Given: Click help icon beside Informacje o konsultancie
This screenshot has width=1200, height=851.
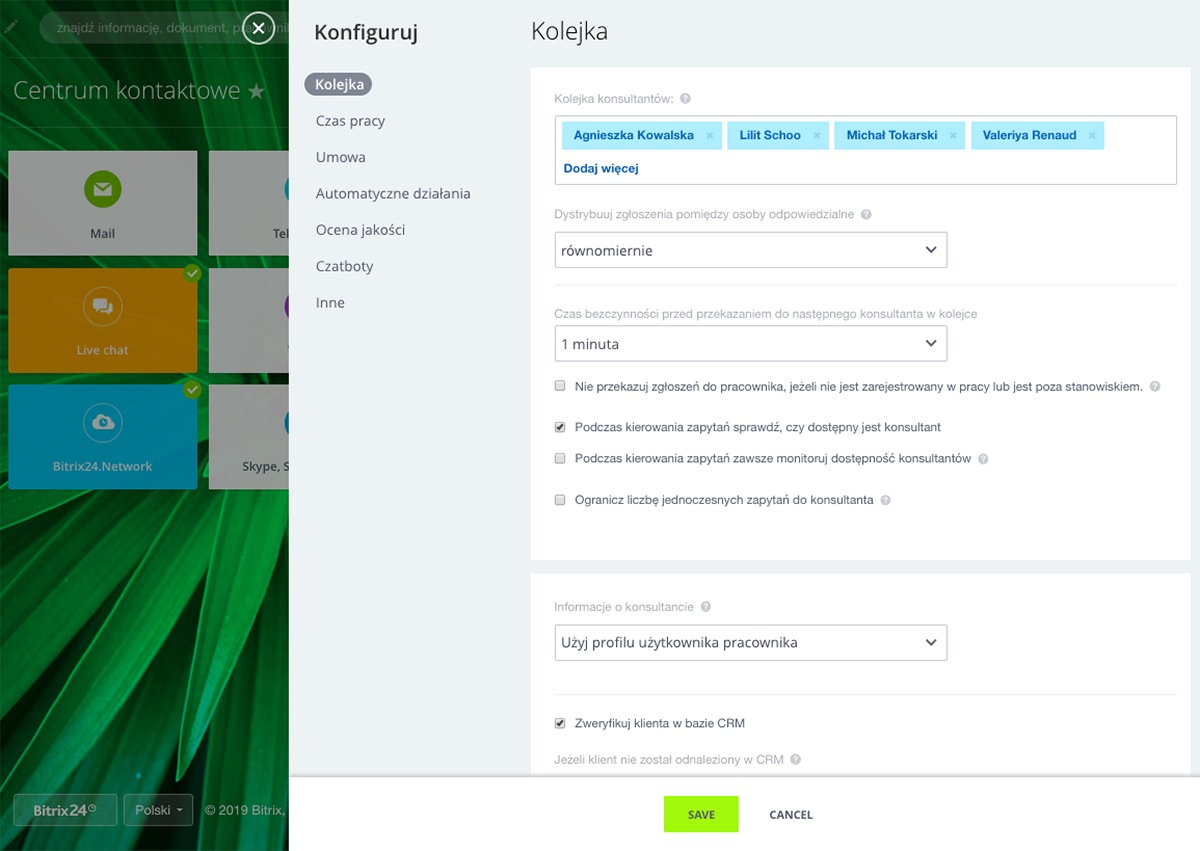Looking at the screenshot, I should [x=706, y=607].
